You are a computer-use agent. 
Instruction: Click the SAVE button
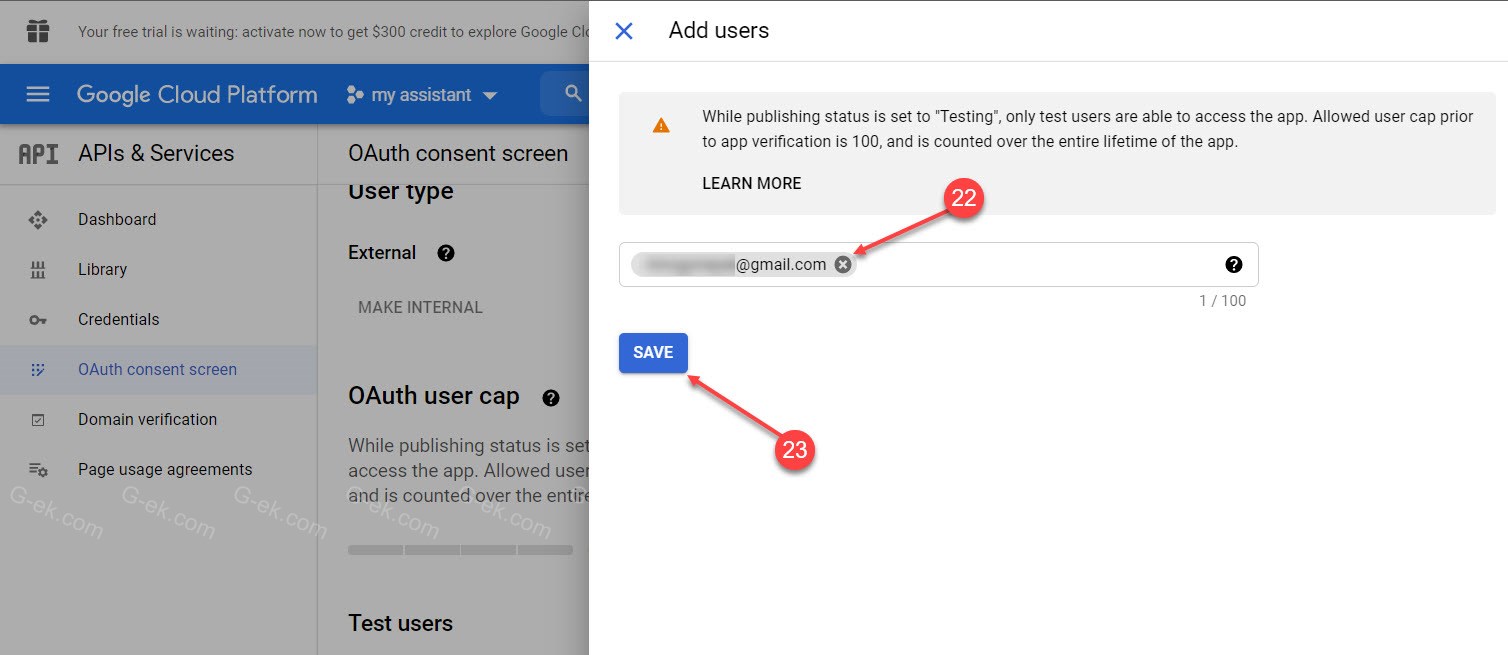point(653,352)
